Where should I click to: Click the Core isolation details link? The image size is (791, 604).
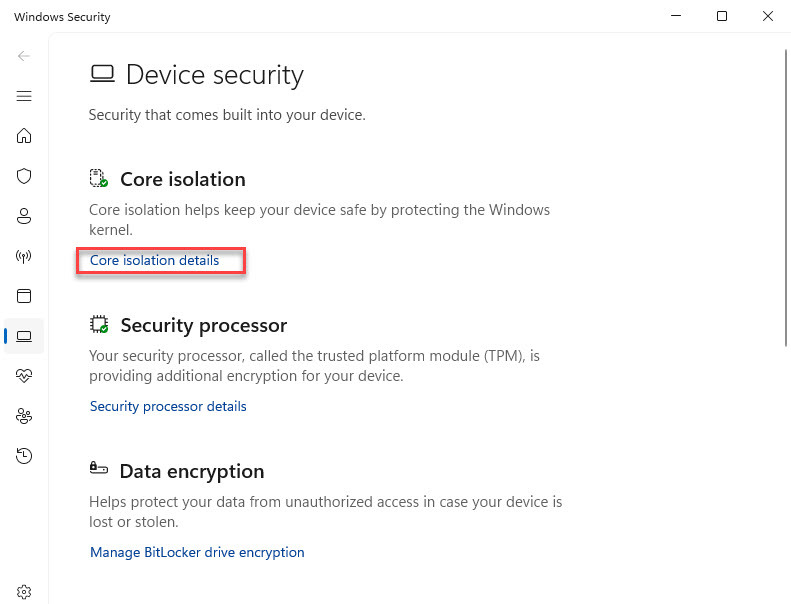point(155,261)
